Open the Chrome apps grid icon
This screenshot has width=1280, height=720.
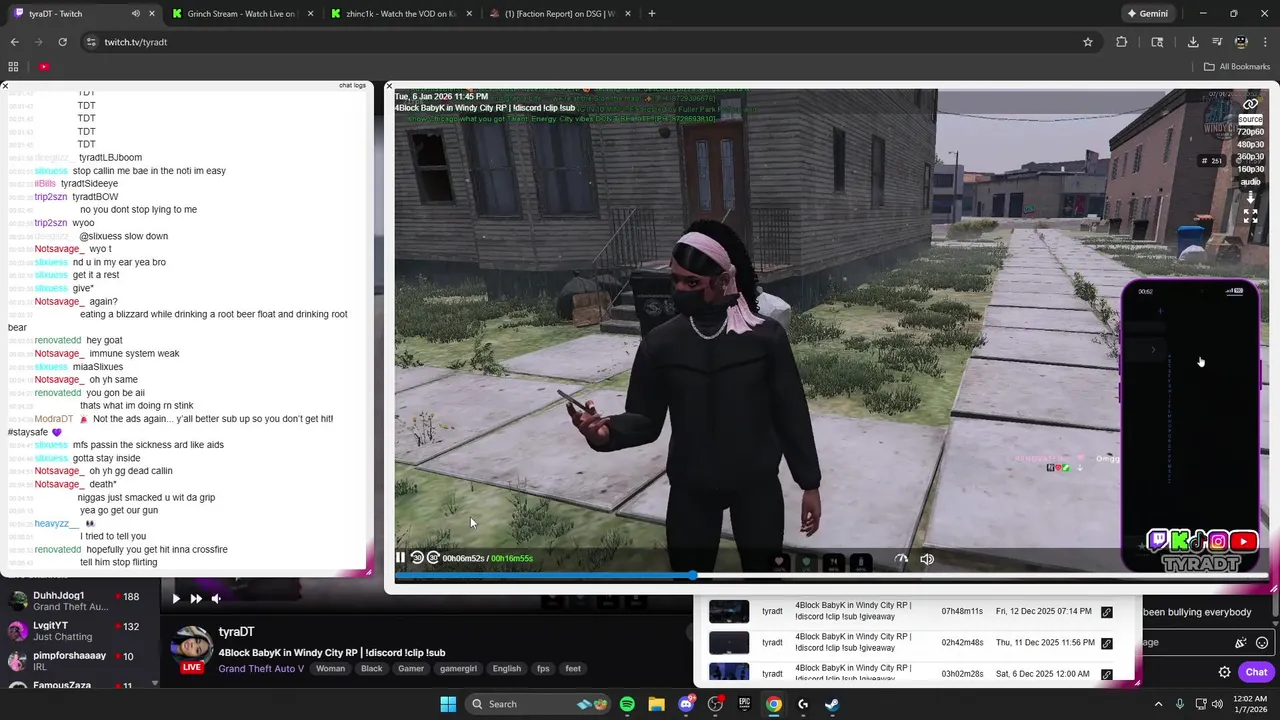click(x=13, y=66)
